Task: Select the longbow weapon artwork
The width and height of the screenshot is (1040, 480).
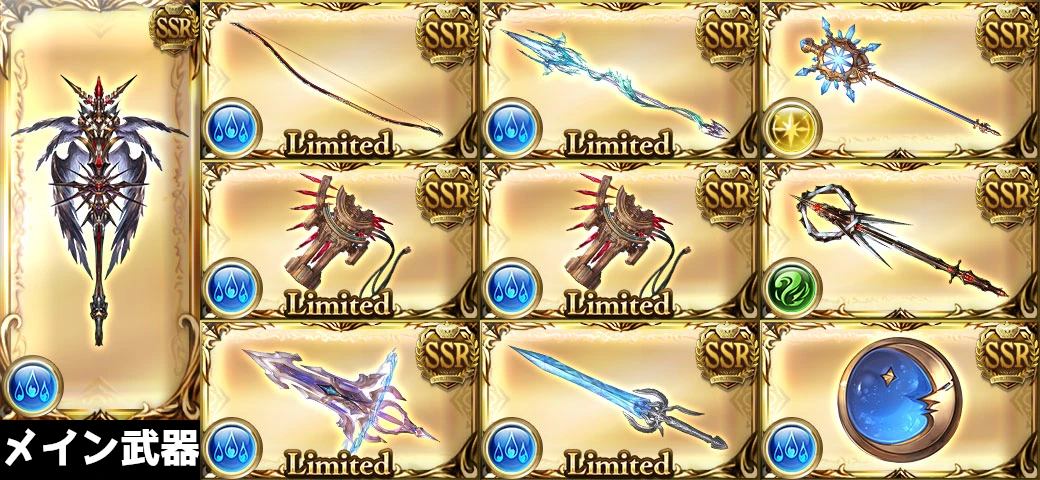Action: click(x=336, y=78)
